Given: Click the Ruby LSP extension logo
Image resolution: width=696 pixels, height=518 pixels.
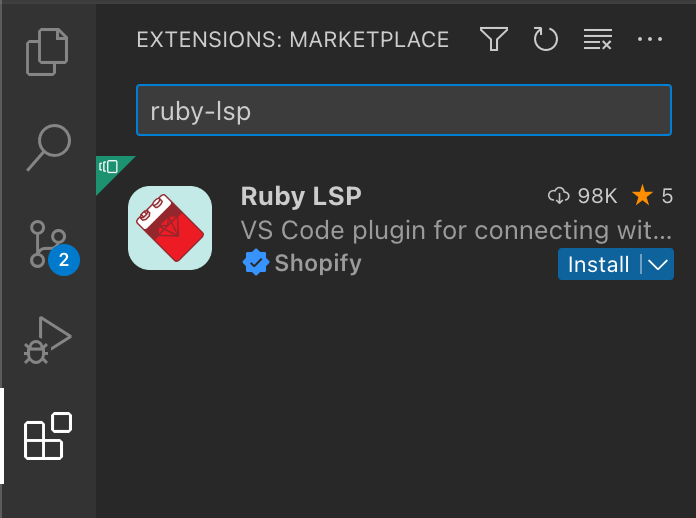Looking at the screenshot, I should click(170, 228).
